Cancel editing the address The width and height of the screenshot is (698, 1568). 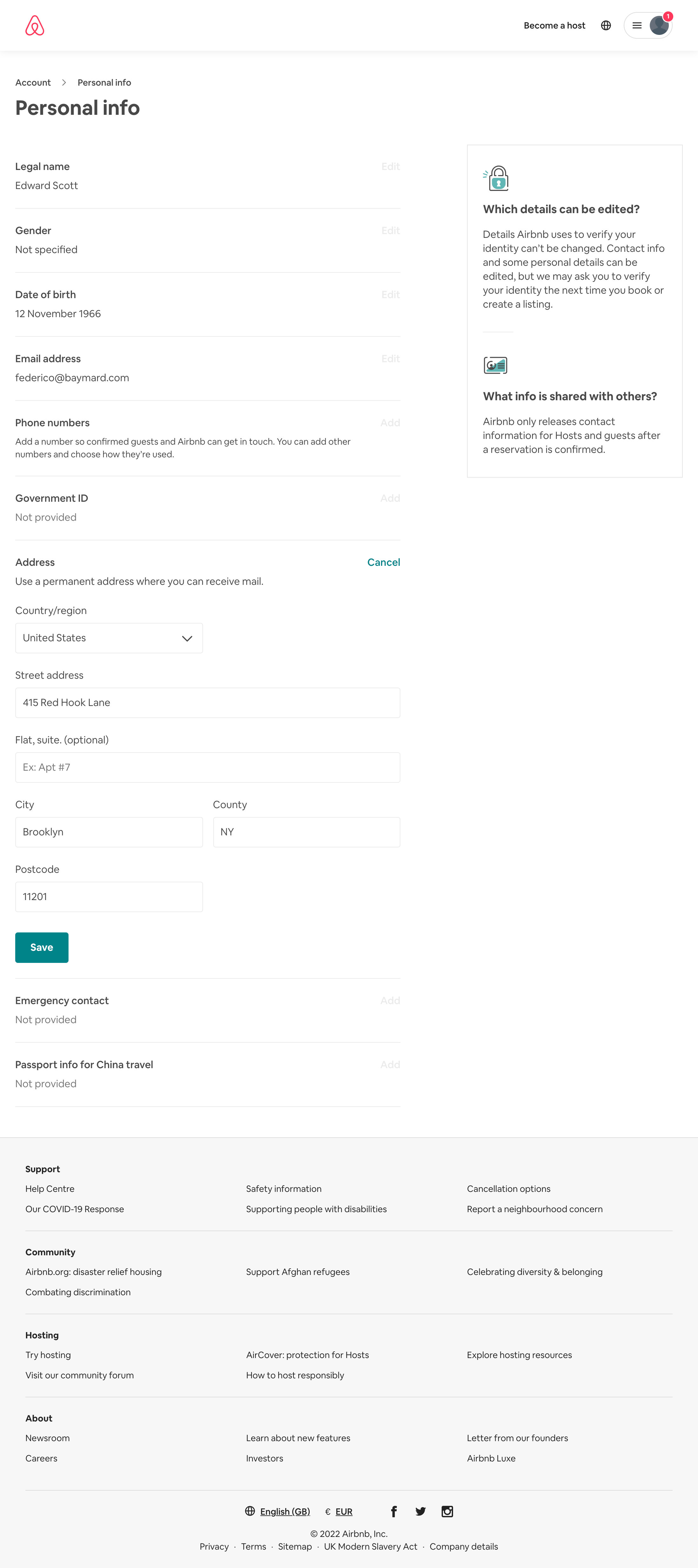[383, 562]
